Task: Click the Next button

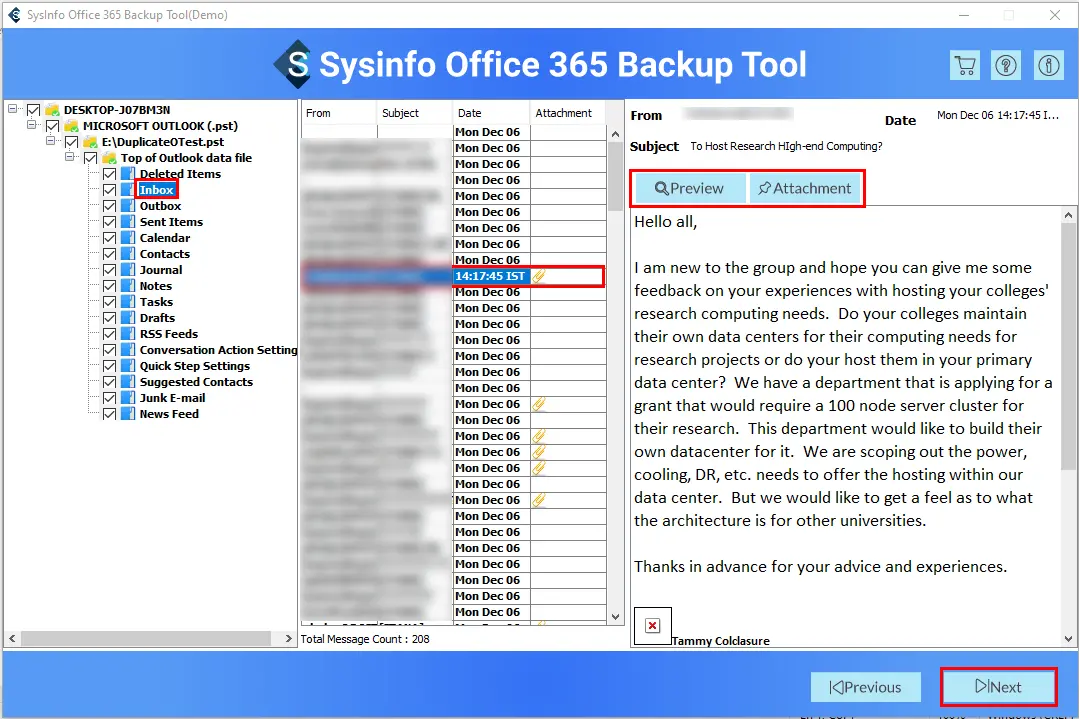Action: coord(998,687)
